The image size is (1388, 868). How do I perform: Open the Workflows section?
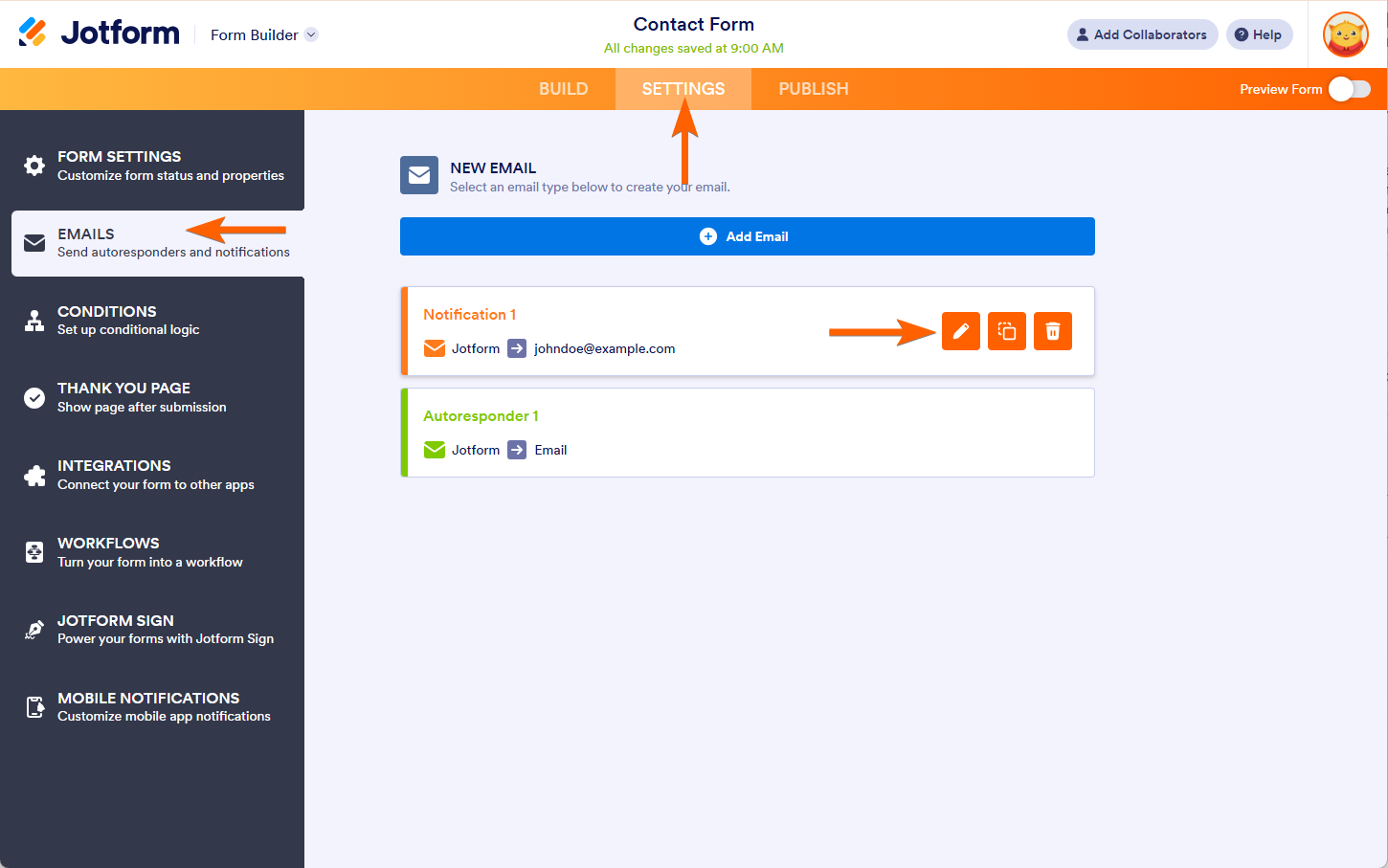[152, 552]
